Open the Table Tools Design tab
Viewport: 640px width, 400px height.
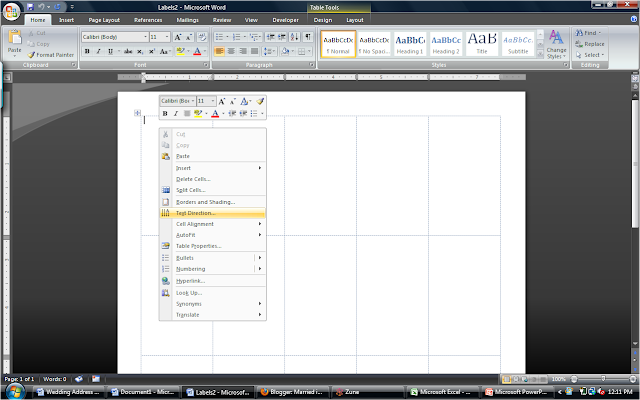[x=322, y=20]
